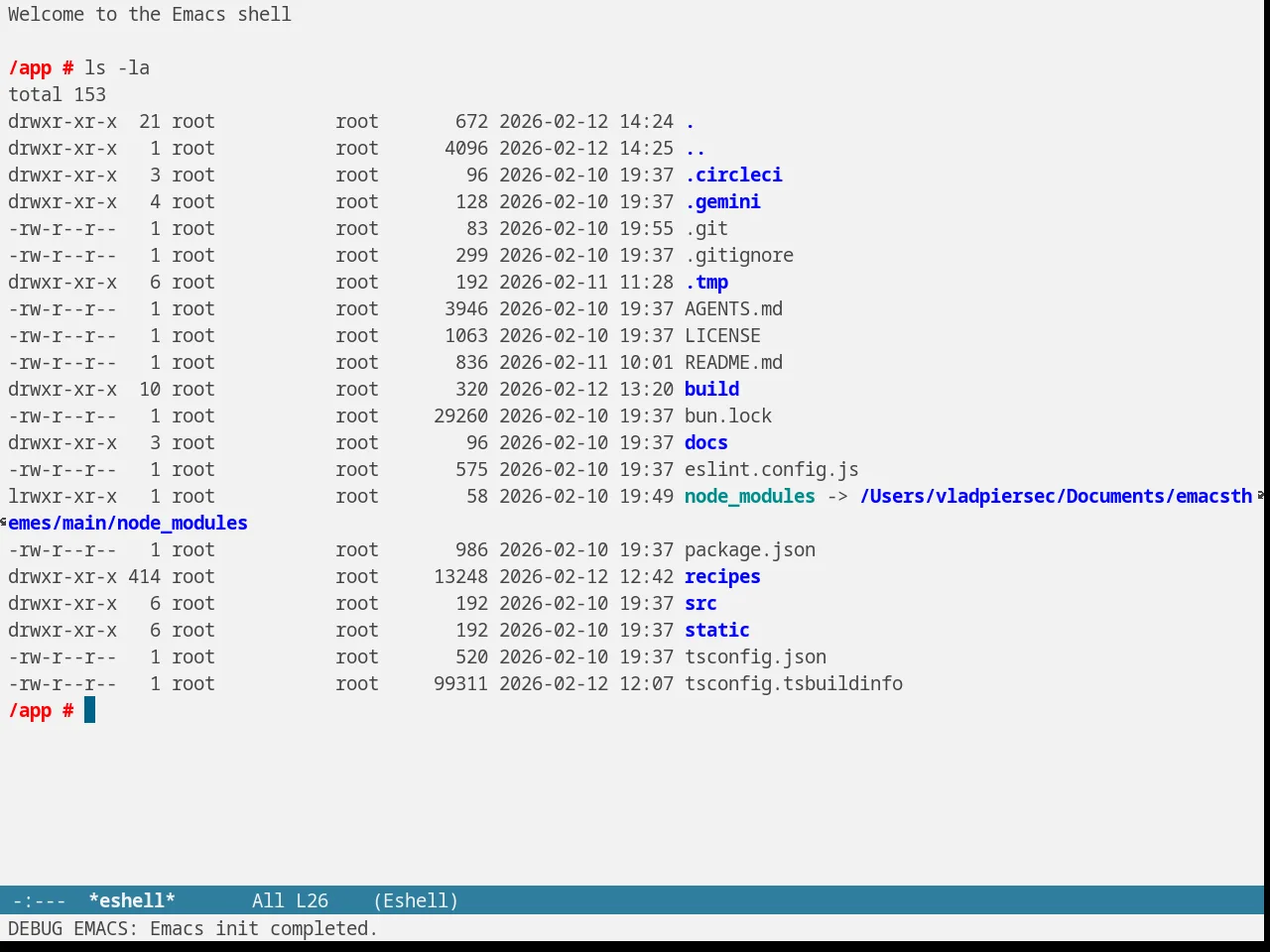Image resolution: width=1270 pixels, height=952 pixels.
Task: Click the /Users/vladpiersec symlink target path
Action: 1056,497
